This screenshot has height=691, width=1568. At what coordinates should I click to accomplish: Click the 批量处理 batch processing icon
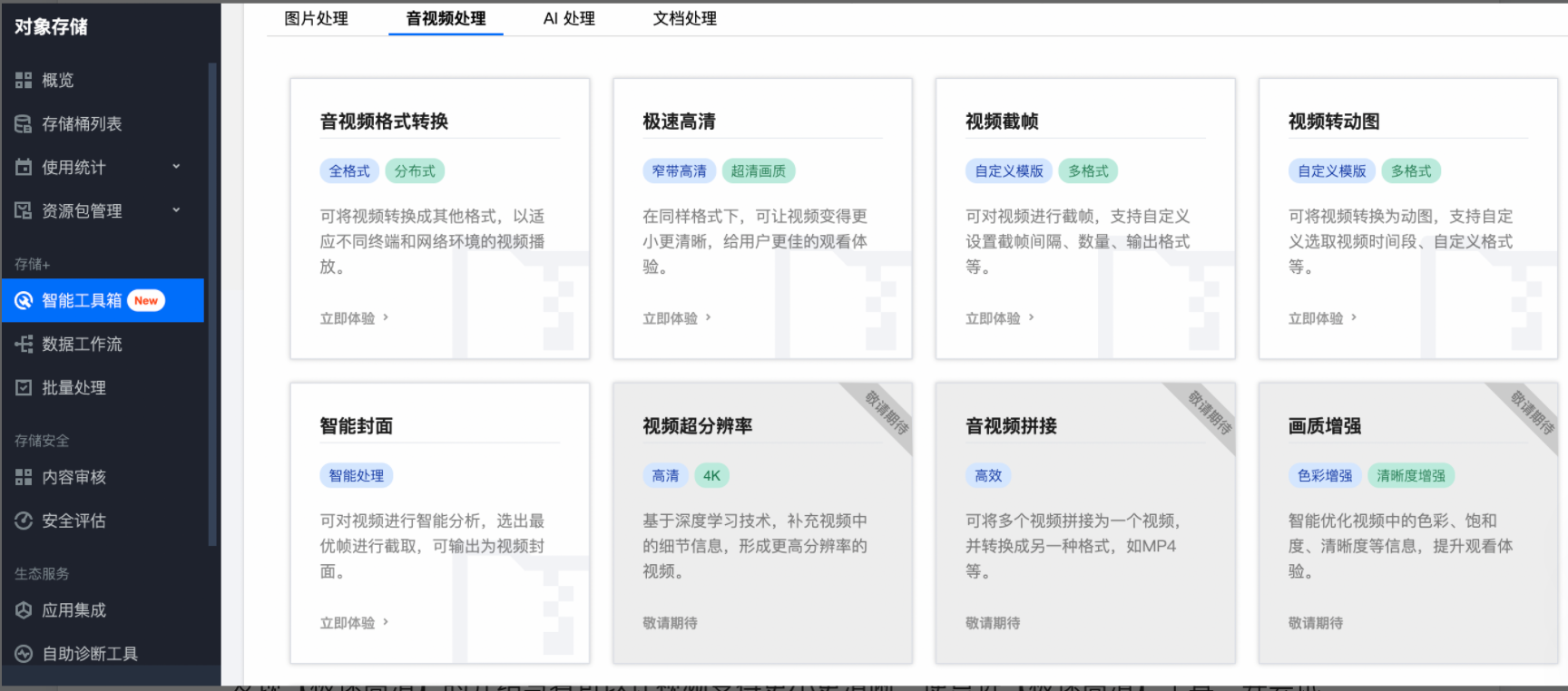pos(24,388)
